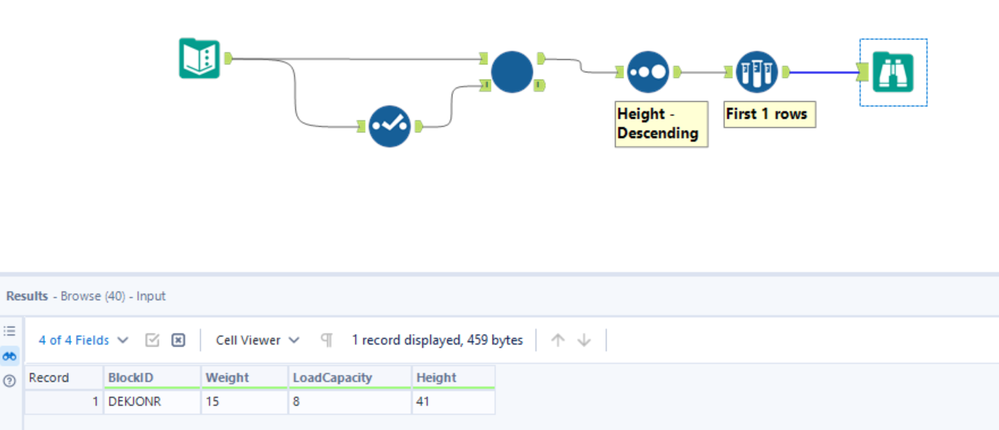Click the Weight column header
This screenshot has height=430, width=999.
click(245, 377)
